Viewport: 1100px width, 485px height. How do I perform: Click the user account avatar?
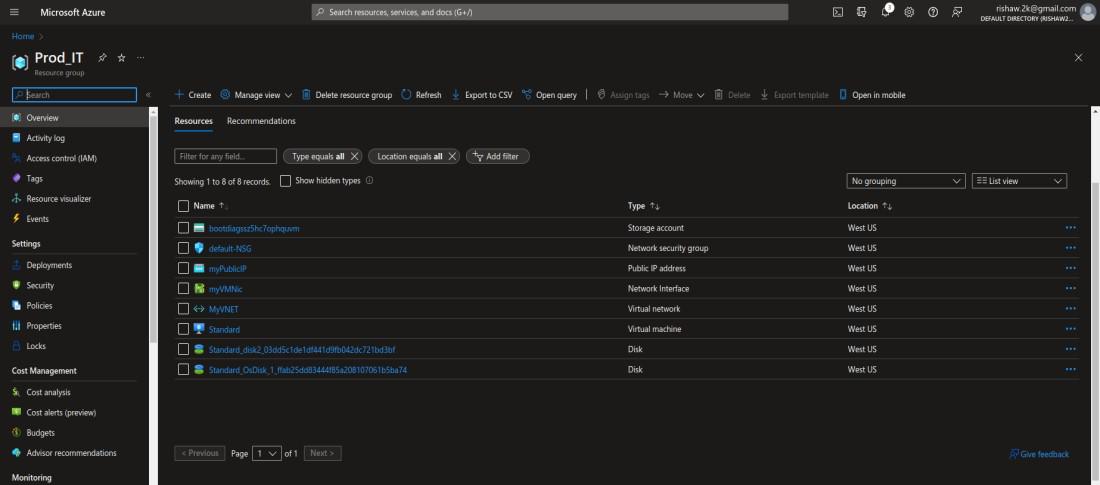point(1087,12)
